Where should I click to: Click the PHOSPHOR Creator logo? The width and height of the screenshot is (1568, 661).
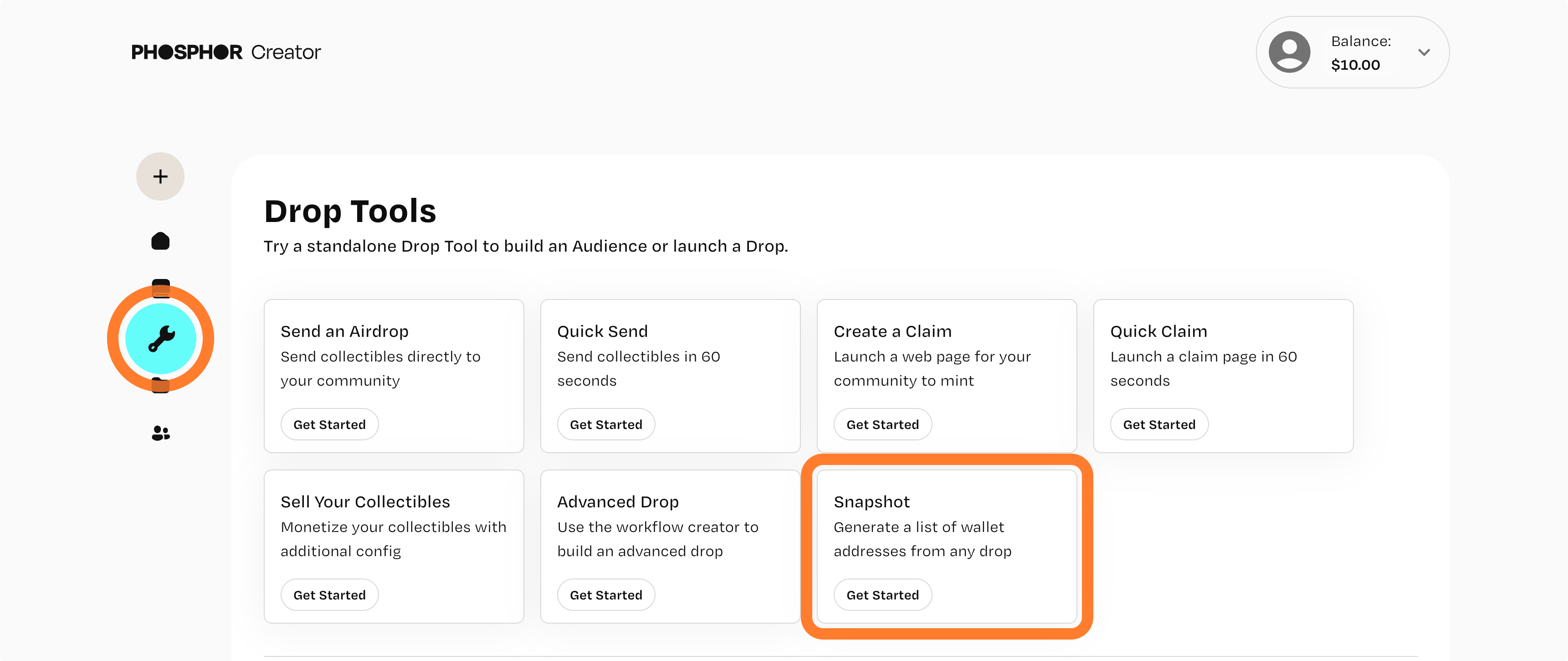click(x=225, y=52)
